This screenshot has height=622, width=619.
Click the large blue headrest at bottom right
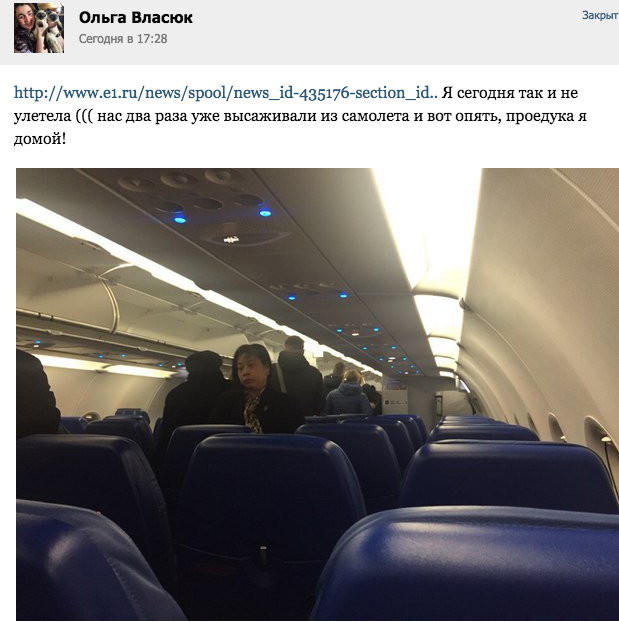point(466,565)
